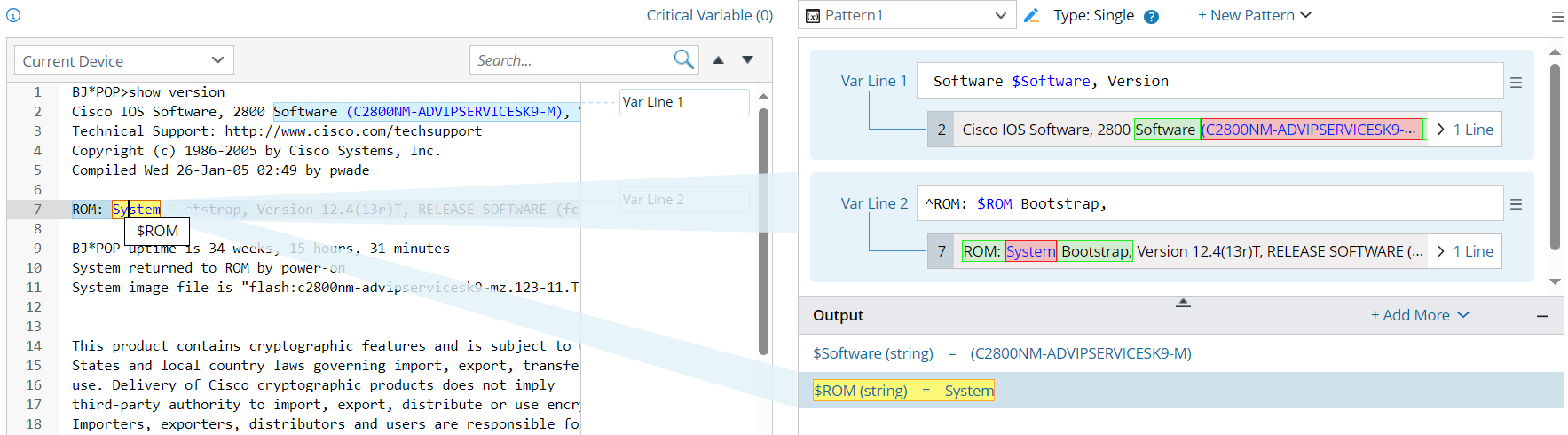
Task: Open the Pattern1 selector dropdown
Action: click(907, 15)
